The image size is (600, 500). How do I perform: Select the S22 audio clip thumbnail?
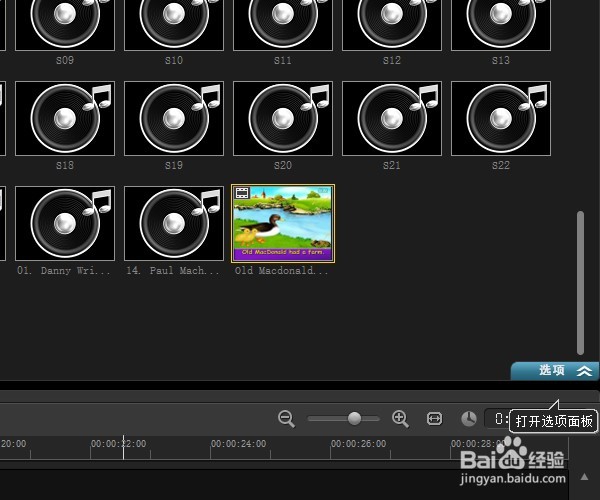pos(501,118)
